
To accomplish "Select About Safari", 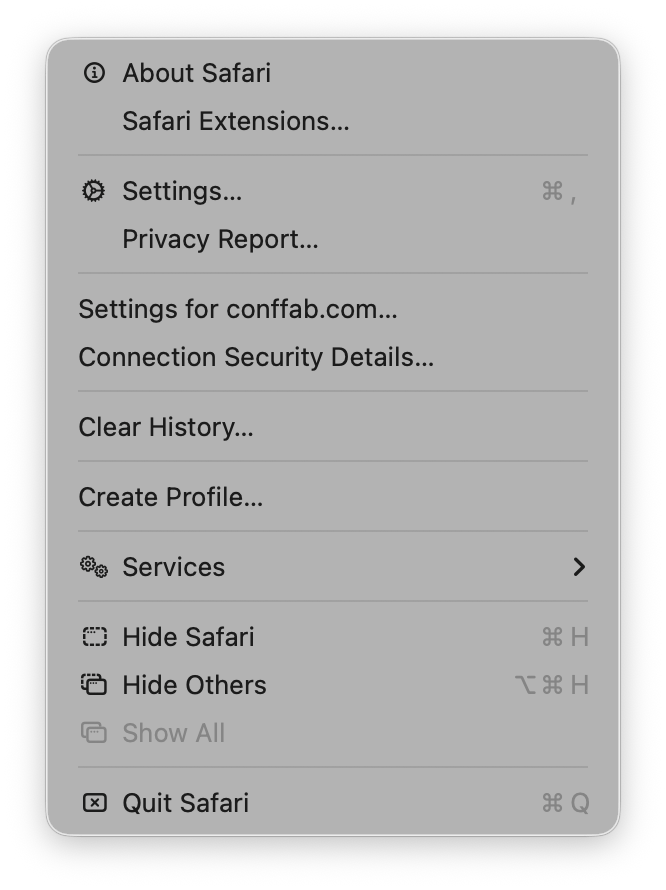I will [196, 72].
